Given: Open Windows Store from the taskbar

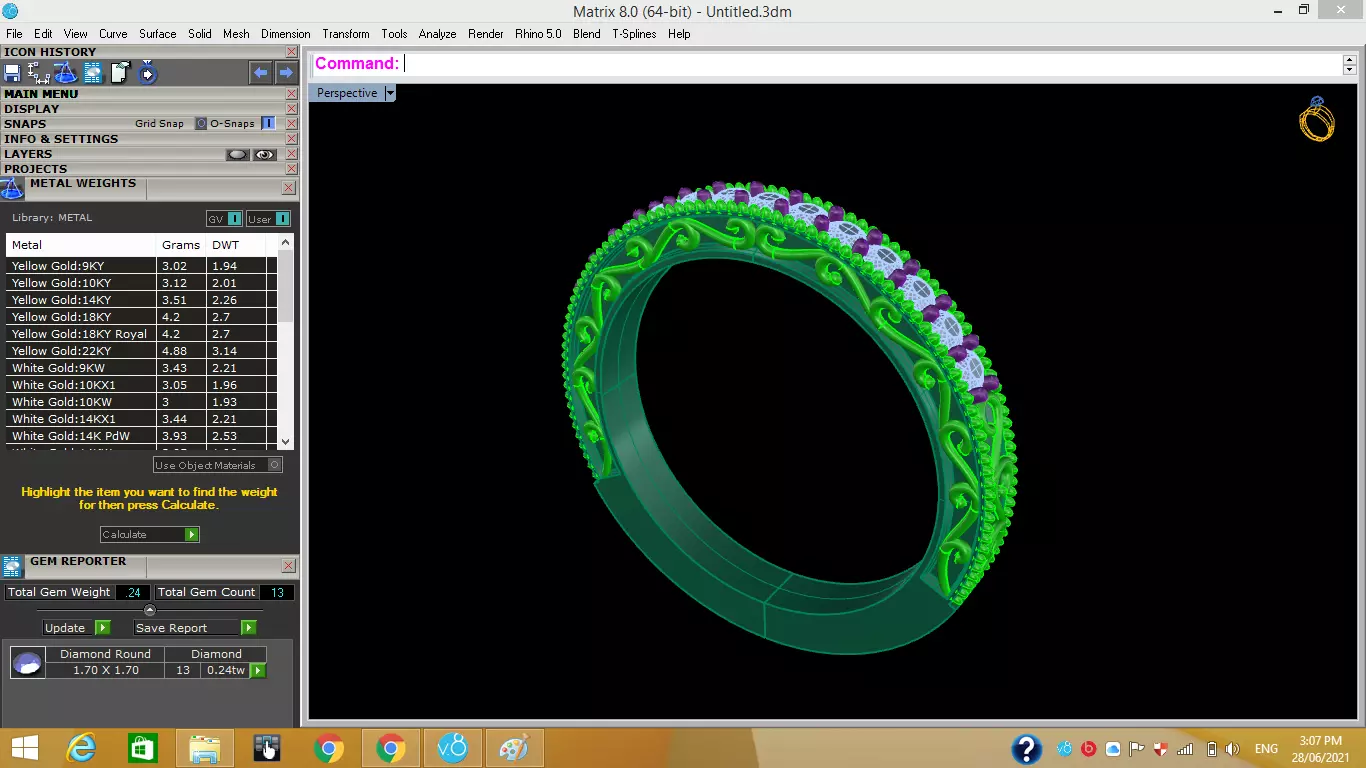Looking at the screenshot, I should 142,748.
